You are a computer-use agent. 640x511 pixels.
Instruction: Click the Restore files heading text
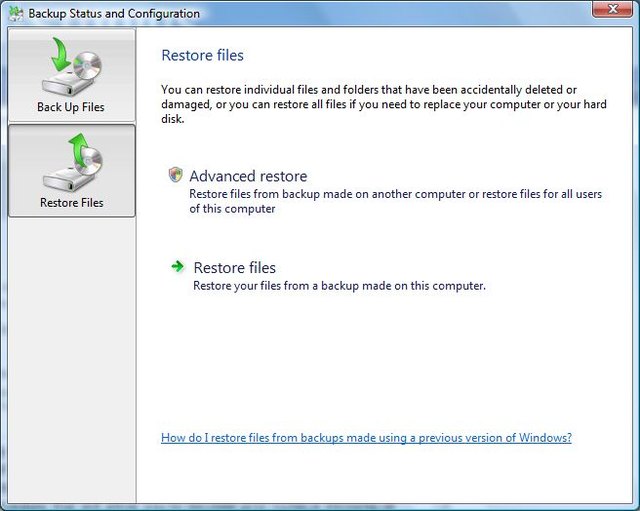coord(202,56)
